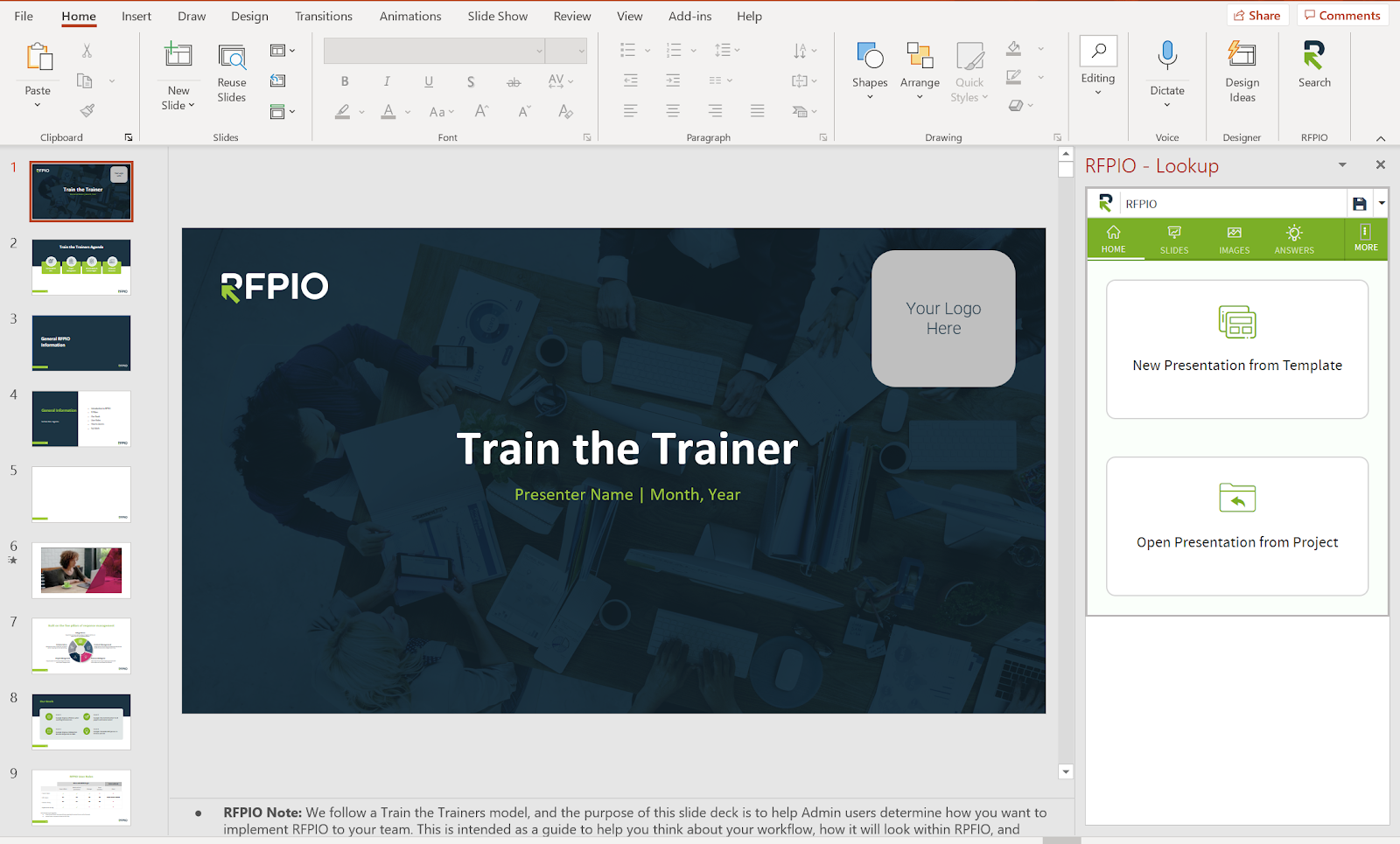Open the ANSWERS tab in RFPIO panel

1294,239
